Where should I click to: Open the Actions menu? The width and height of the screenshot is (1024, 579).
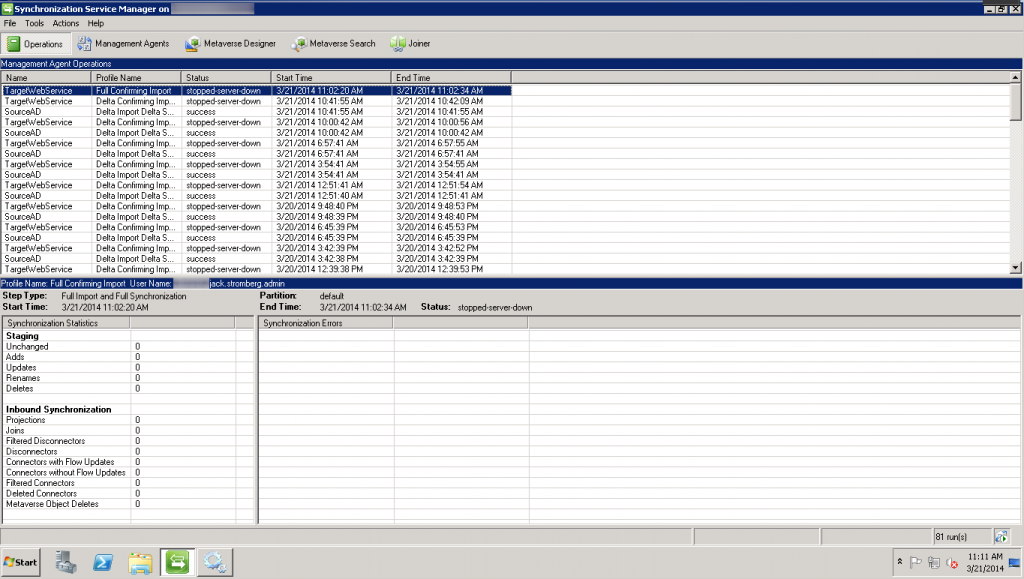(x=65, y=22)
